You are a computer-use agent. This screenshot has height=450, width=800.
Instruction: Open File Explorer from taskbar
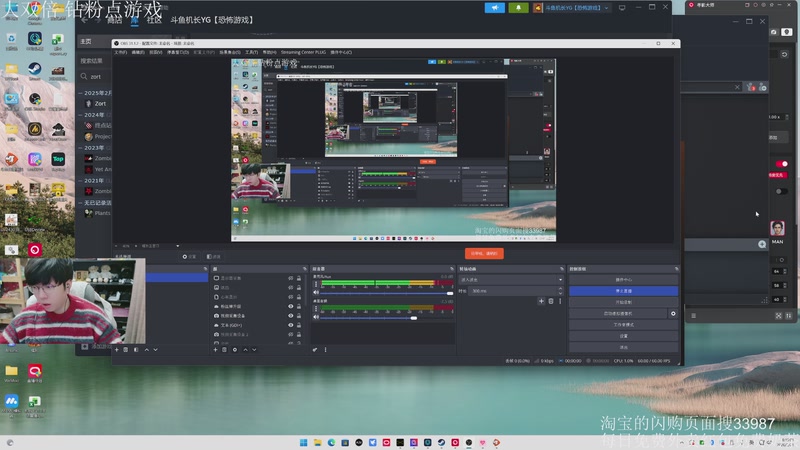317,442
